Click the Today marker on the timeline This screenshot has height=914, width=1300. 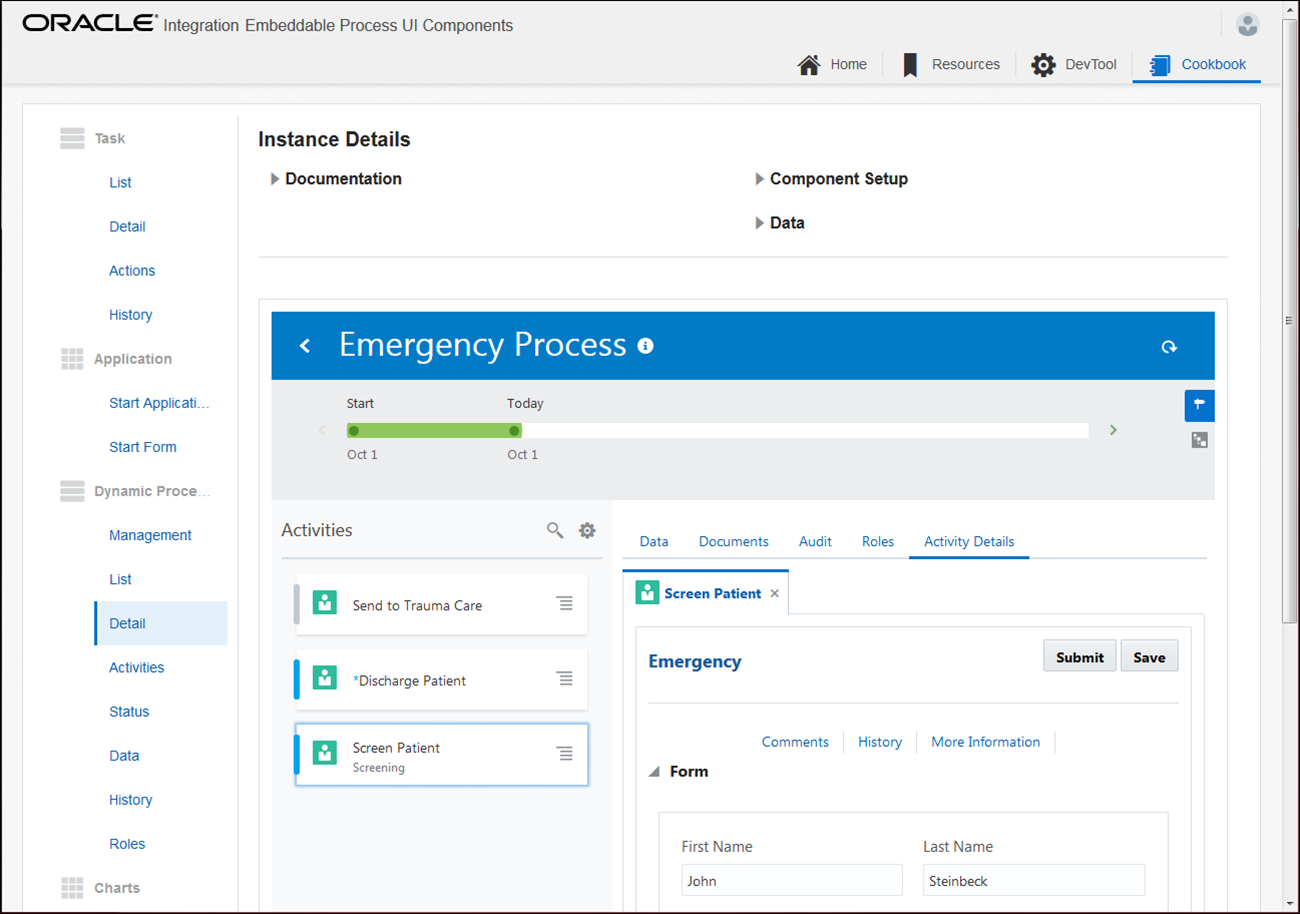514,431
